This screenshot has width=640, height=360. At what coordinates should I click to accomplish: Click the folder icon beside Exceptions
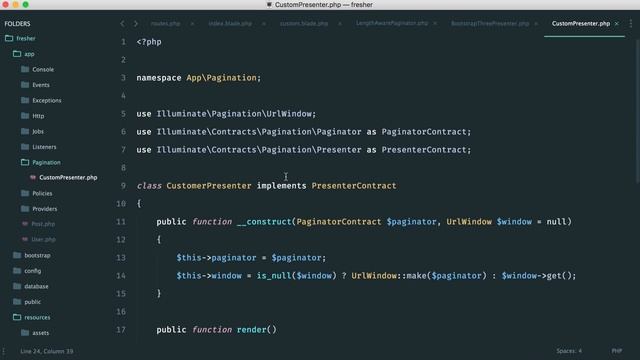[x=25, y=100]
